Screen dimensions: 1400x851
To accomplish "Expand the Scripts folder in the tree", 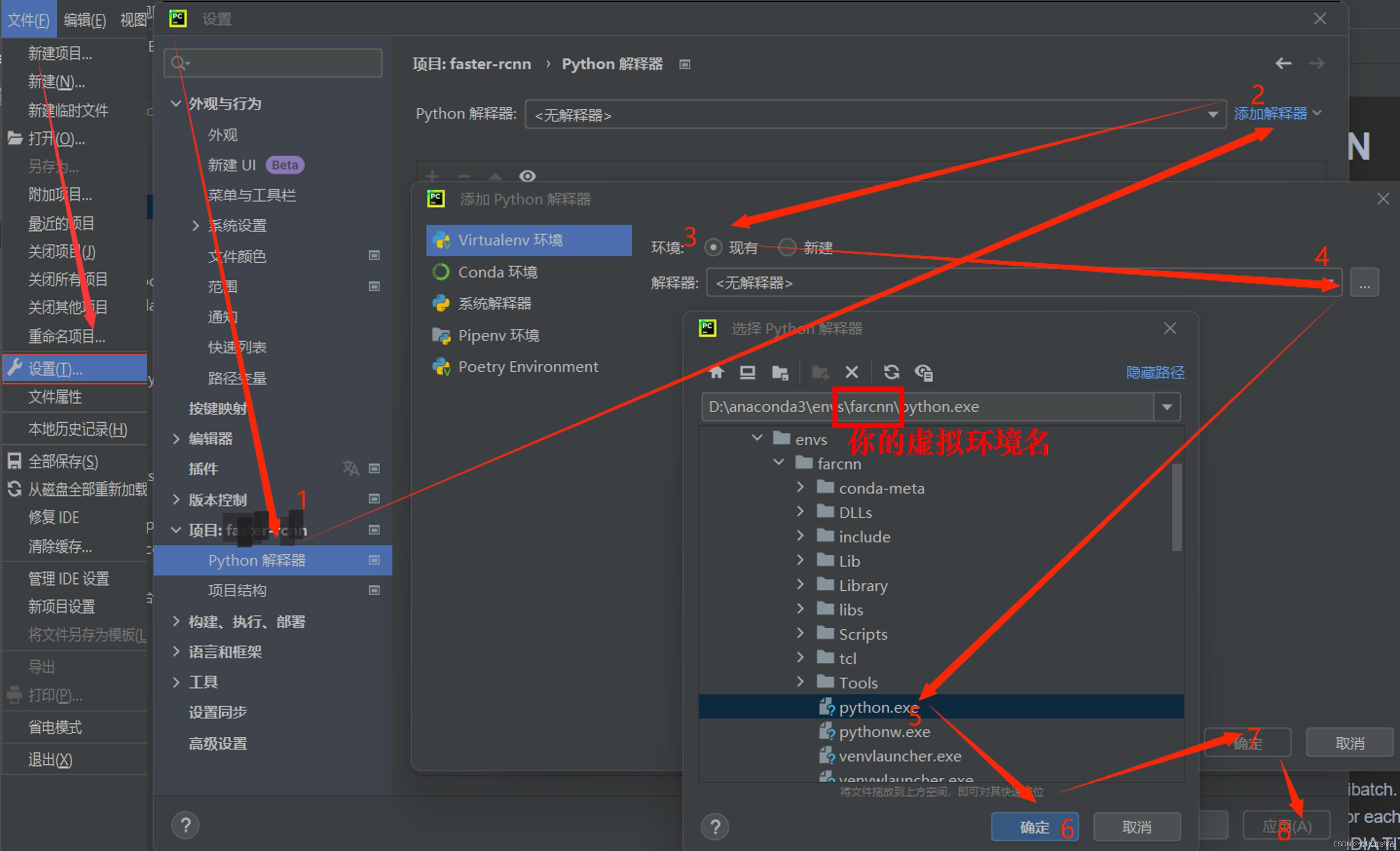I will [x=800, y=633].
